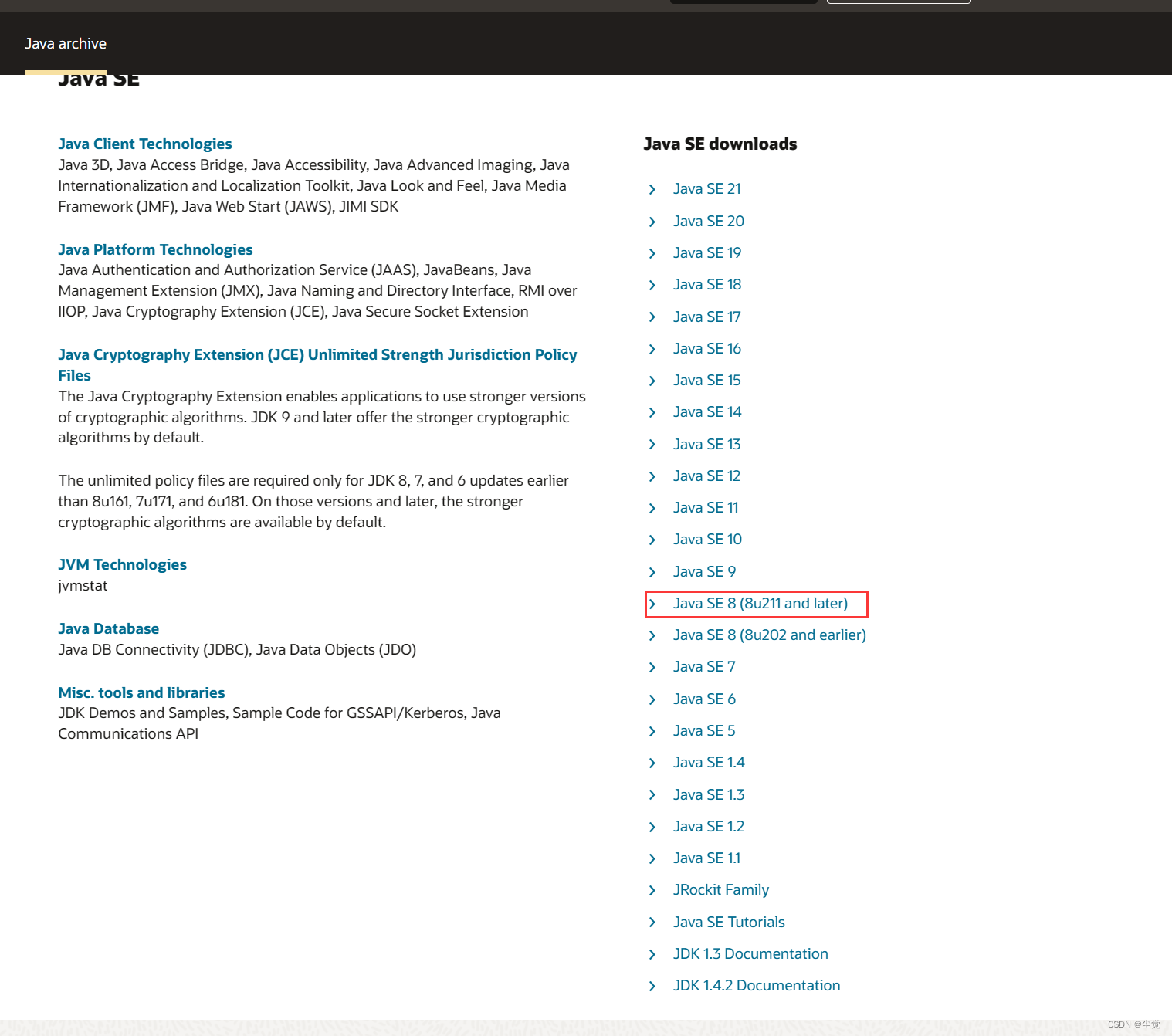Viewport: 1172px width, 1036px height.
Task: Open Java Client Technologies link
Action: tap(145, 144)
